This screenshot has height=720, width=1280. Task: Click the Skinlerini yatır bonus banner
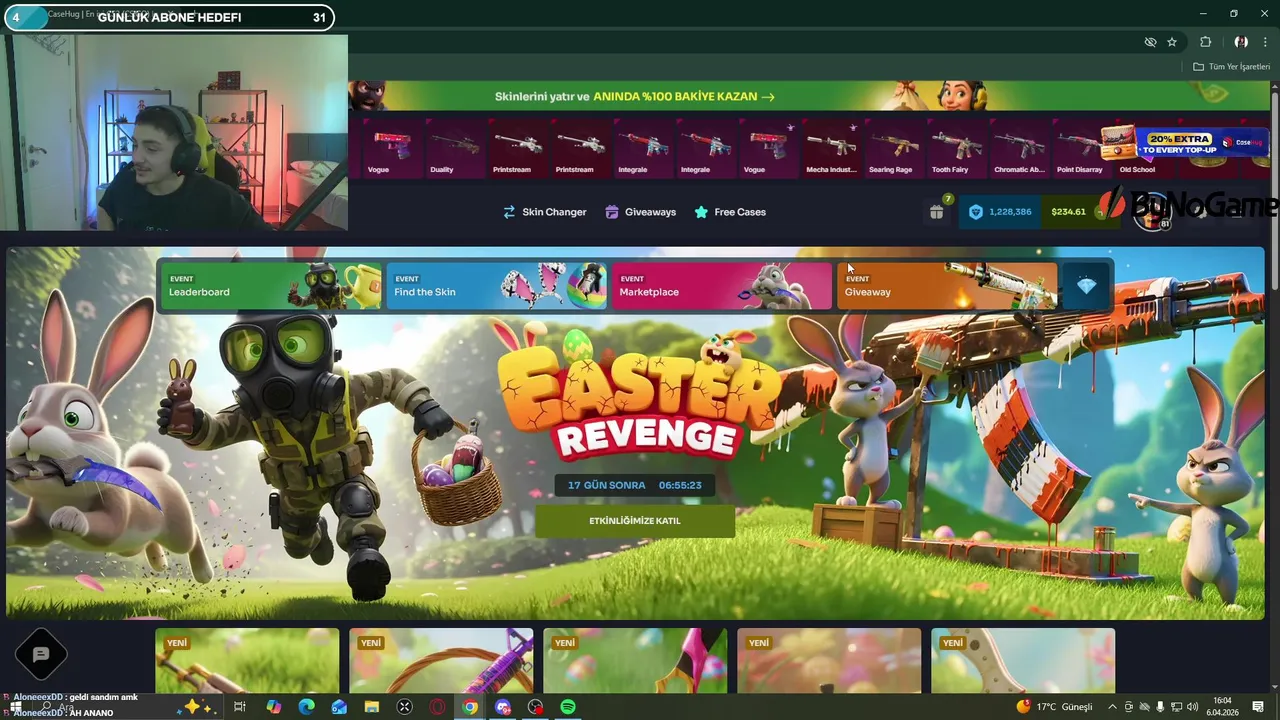point(635,96)
